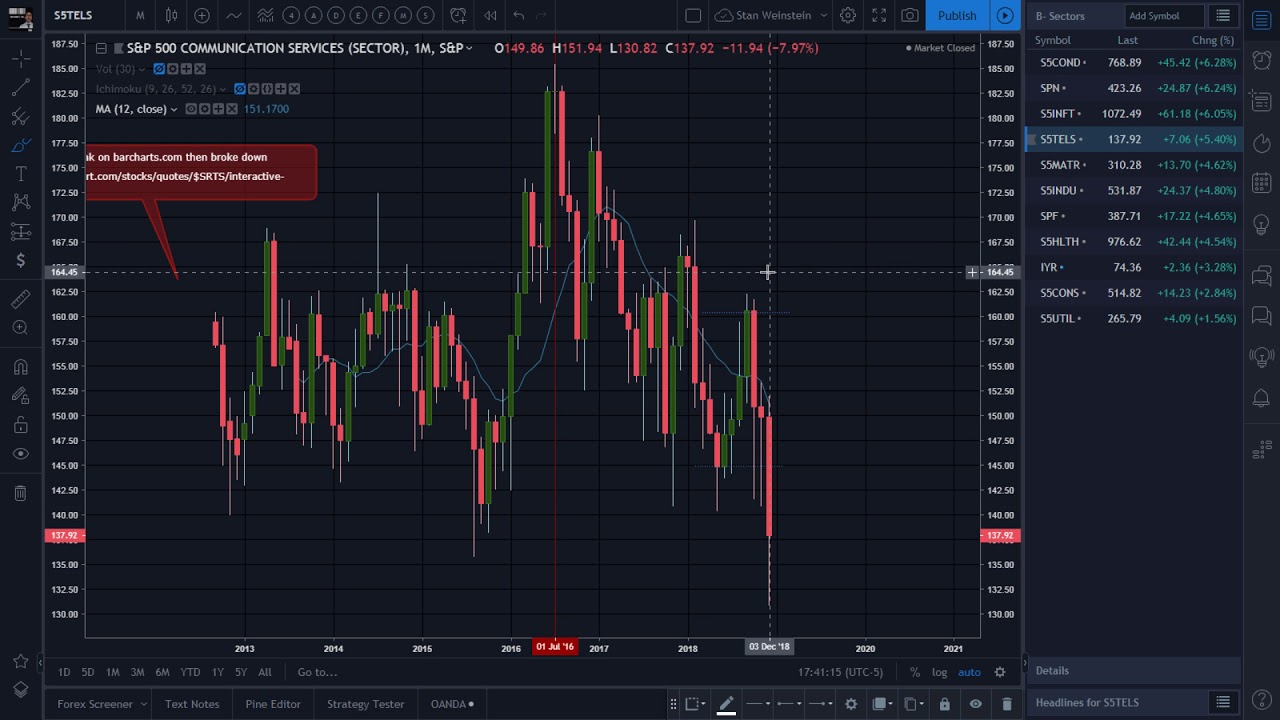1280x720 pixels.
Task: Remove the MA (12, close) indicator
Action: tap(232, 109)
